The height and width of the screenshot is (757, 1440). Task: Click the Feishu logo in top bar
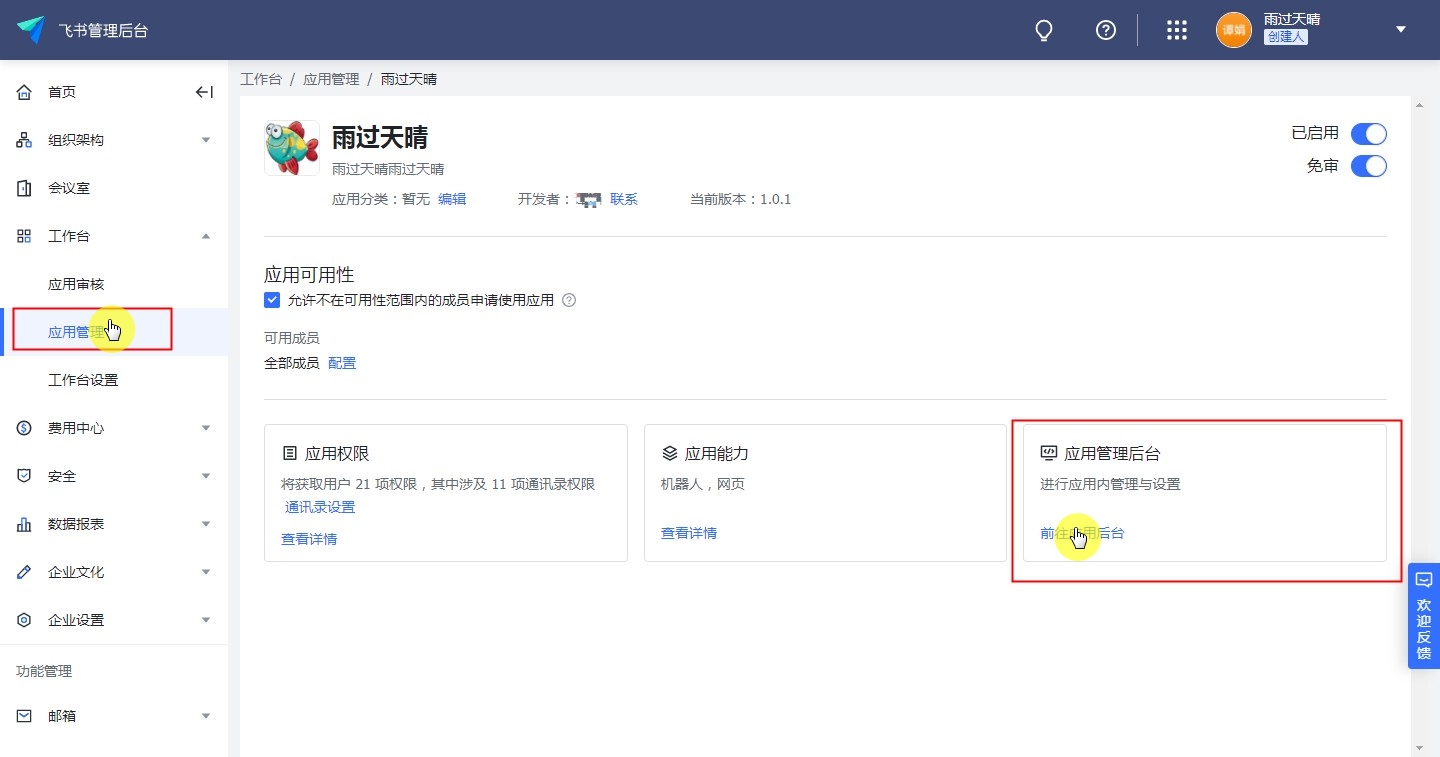pos(31,30)
